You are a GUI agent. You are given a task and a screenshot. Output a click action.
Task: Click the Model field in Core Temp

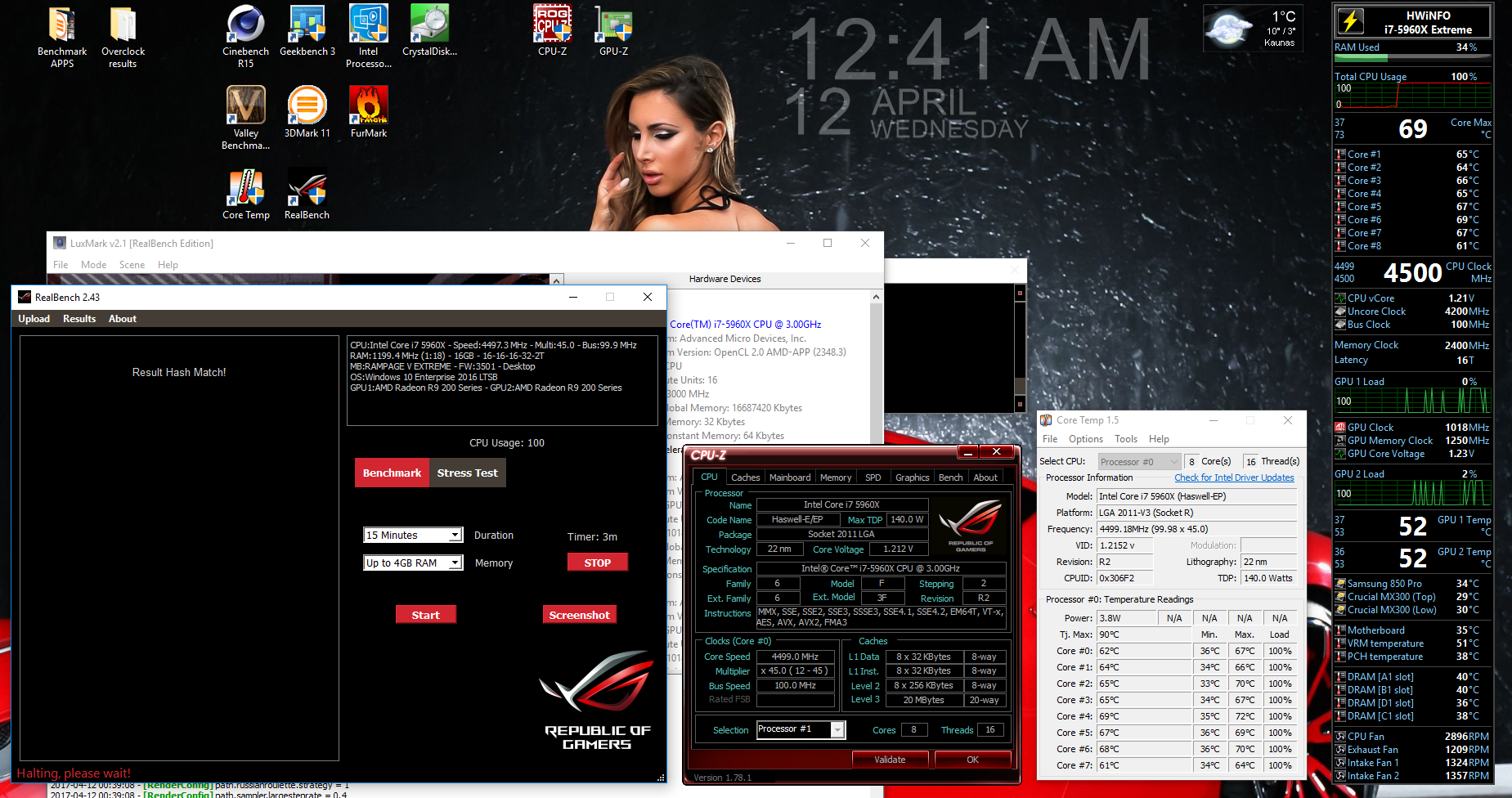1196,496
